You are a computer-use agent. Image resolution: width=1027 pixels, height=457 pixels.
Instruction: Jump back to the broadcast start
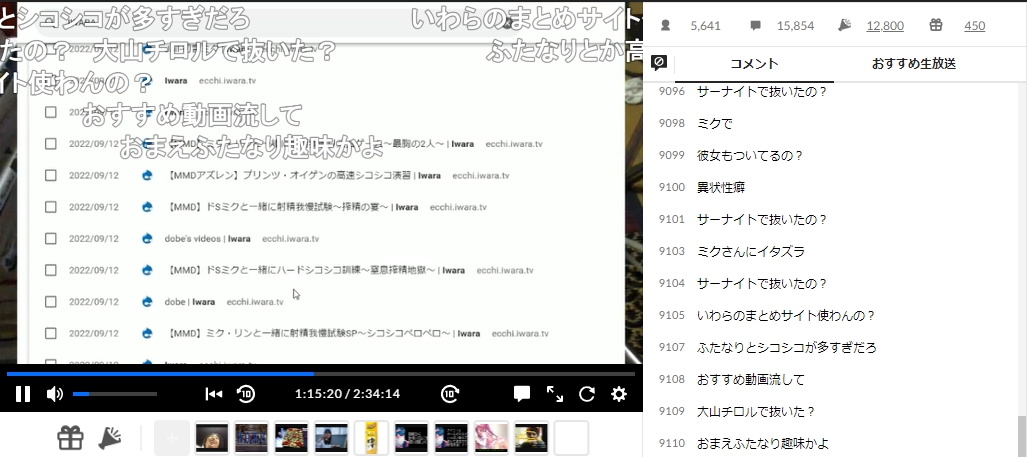[x=213, y=394]
